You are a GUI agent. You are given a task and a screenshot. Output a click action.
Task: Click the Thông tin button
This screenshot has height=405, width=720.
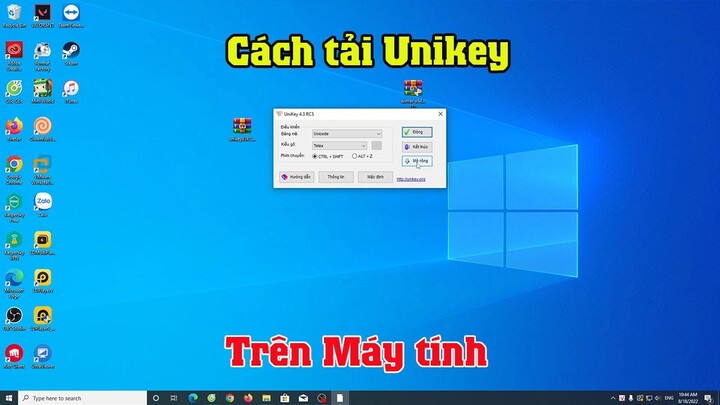(336, 177)
